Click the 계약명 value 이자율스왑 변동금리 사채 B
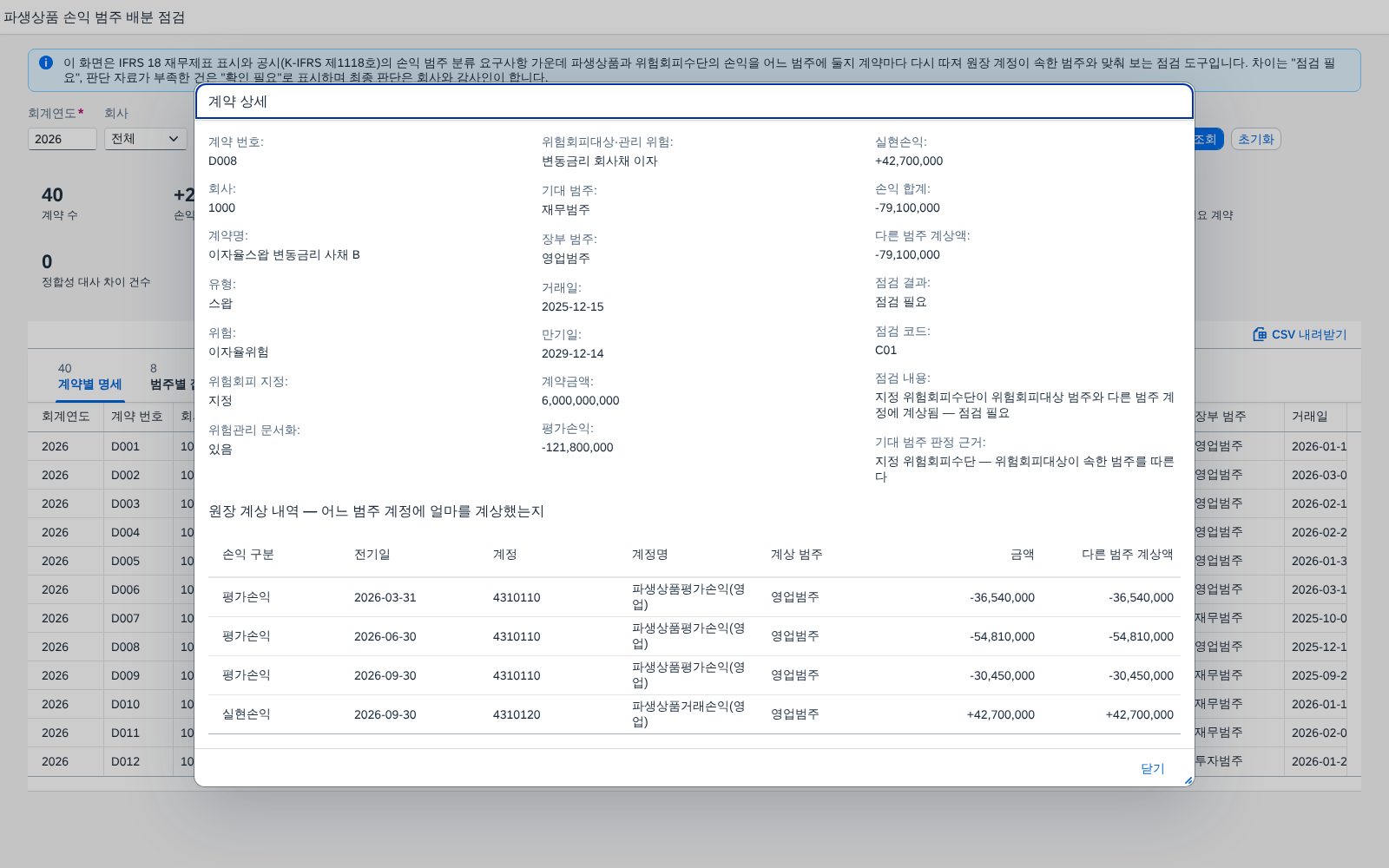 click(284, 254)
